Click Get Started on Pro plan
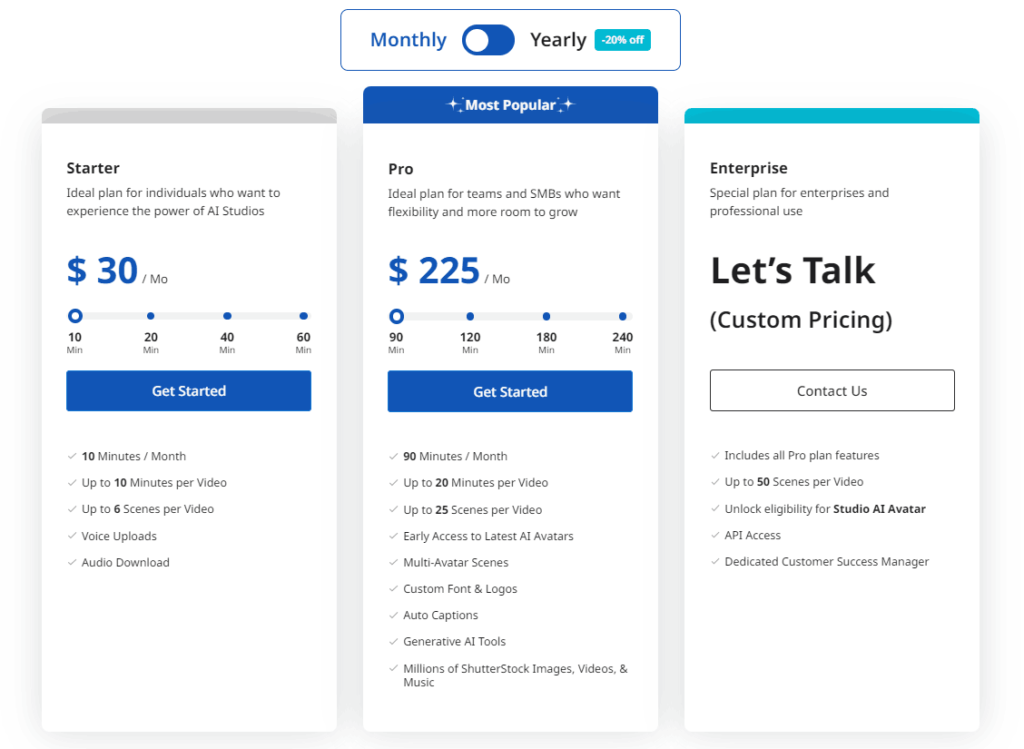 [x=510, y=392]
